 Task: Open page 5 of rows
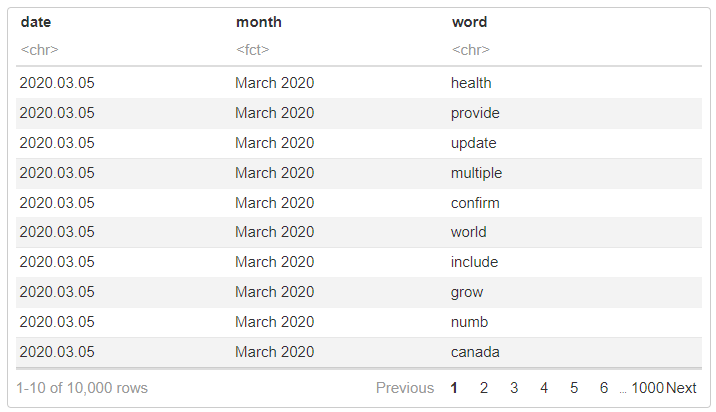pyautogui.click(x=574, y=388)
